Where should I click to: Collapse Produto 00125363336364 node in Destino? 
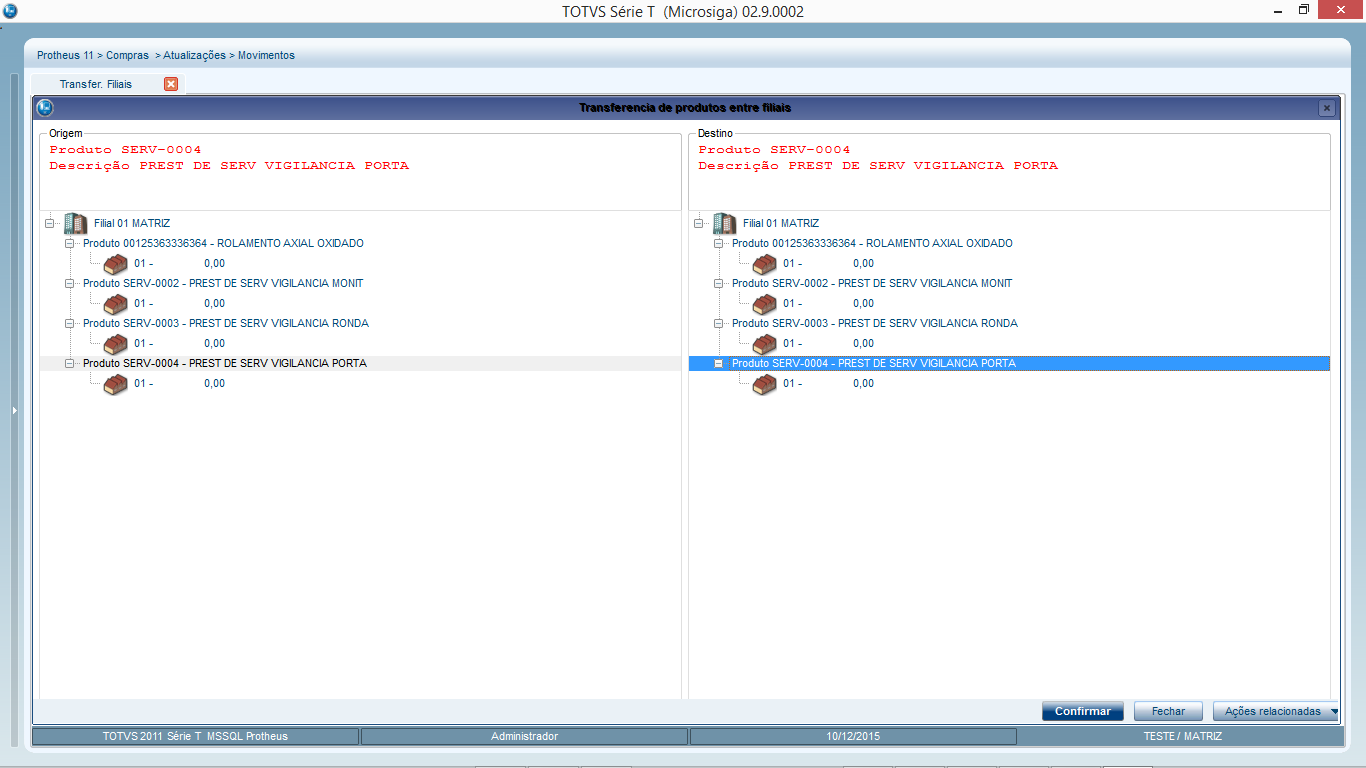pyautogui.click(x=719, y=243)
